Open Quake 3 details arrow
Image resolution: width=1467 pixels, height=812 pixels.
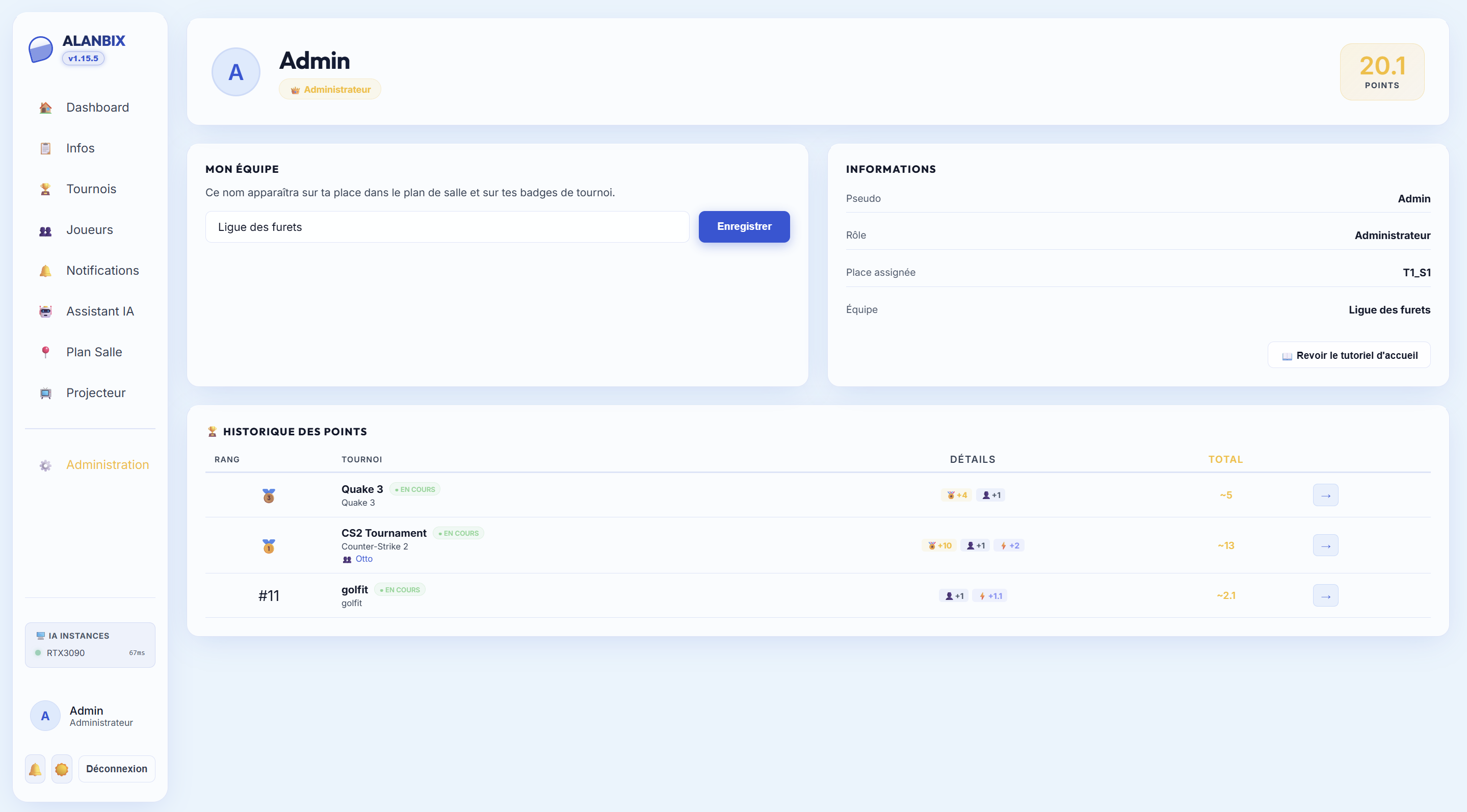pos(1326,495)
